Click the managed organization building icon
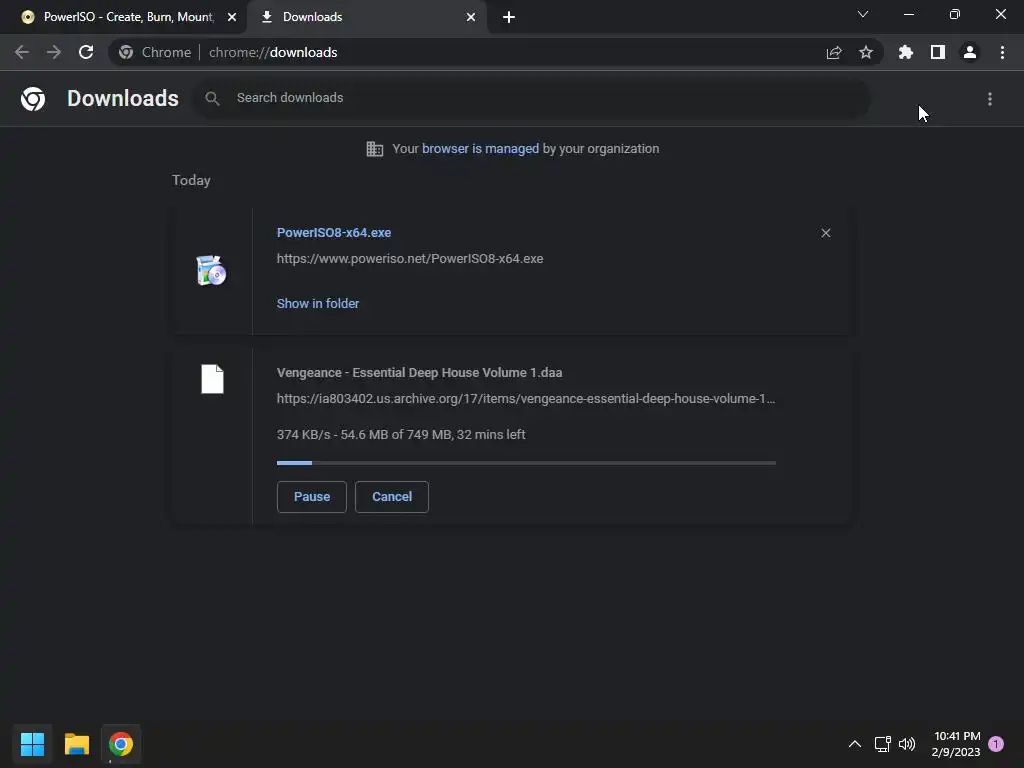This screenshot has width=1024, height=768. 375,149
